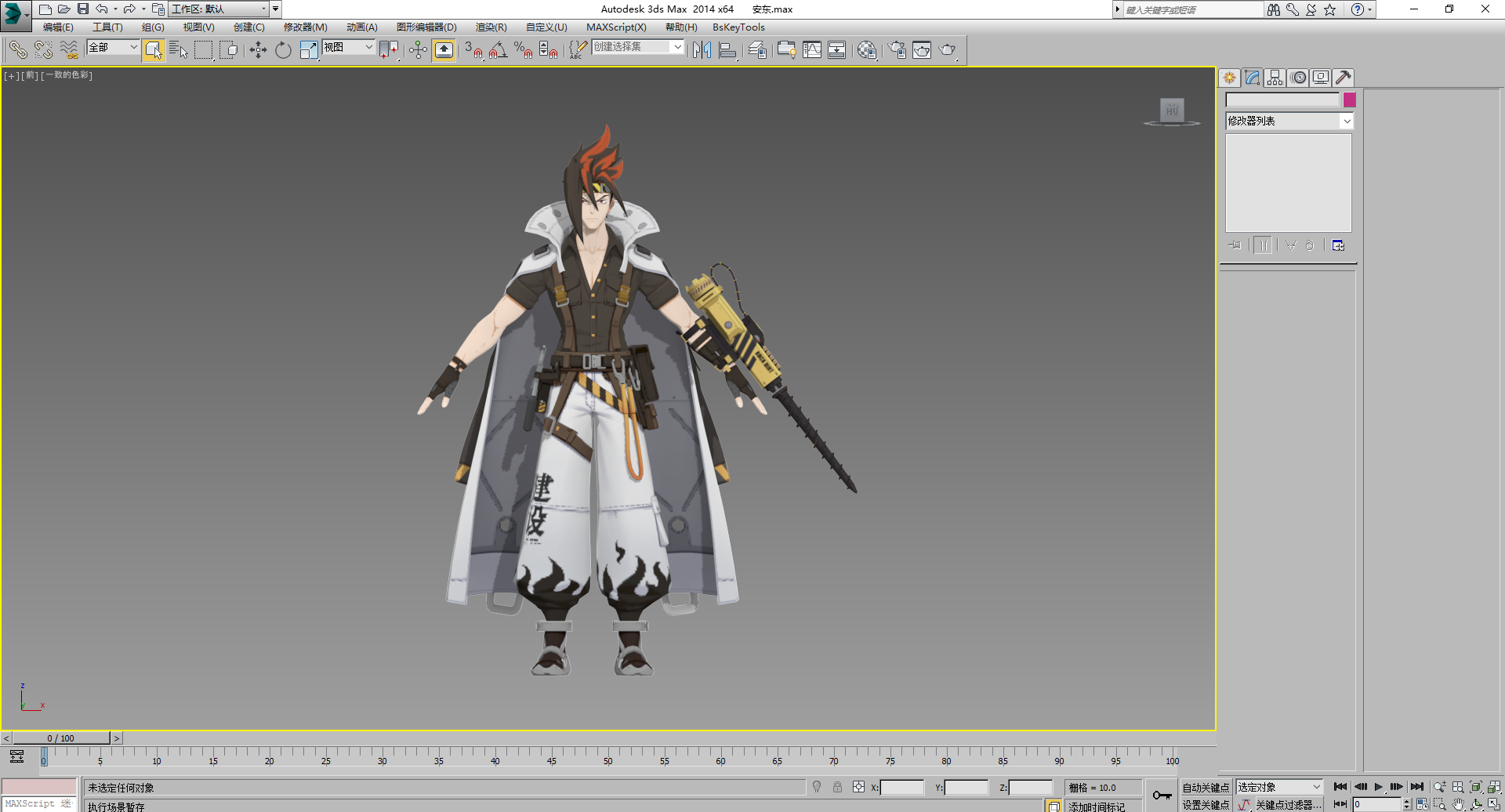
Task: Toggle the selection lock padlock
Action: 837,787
